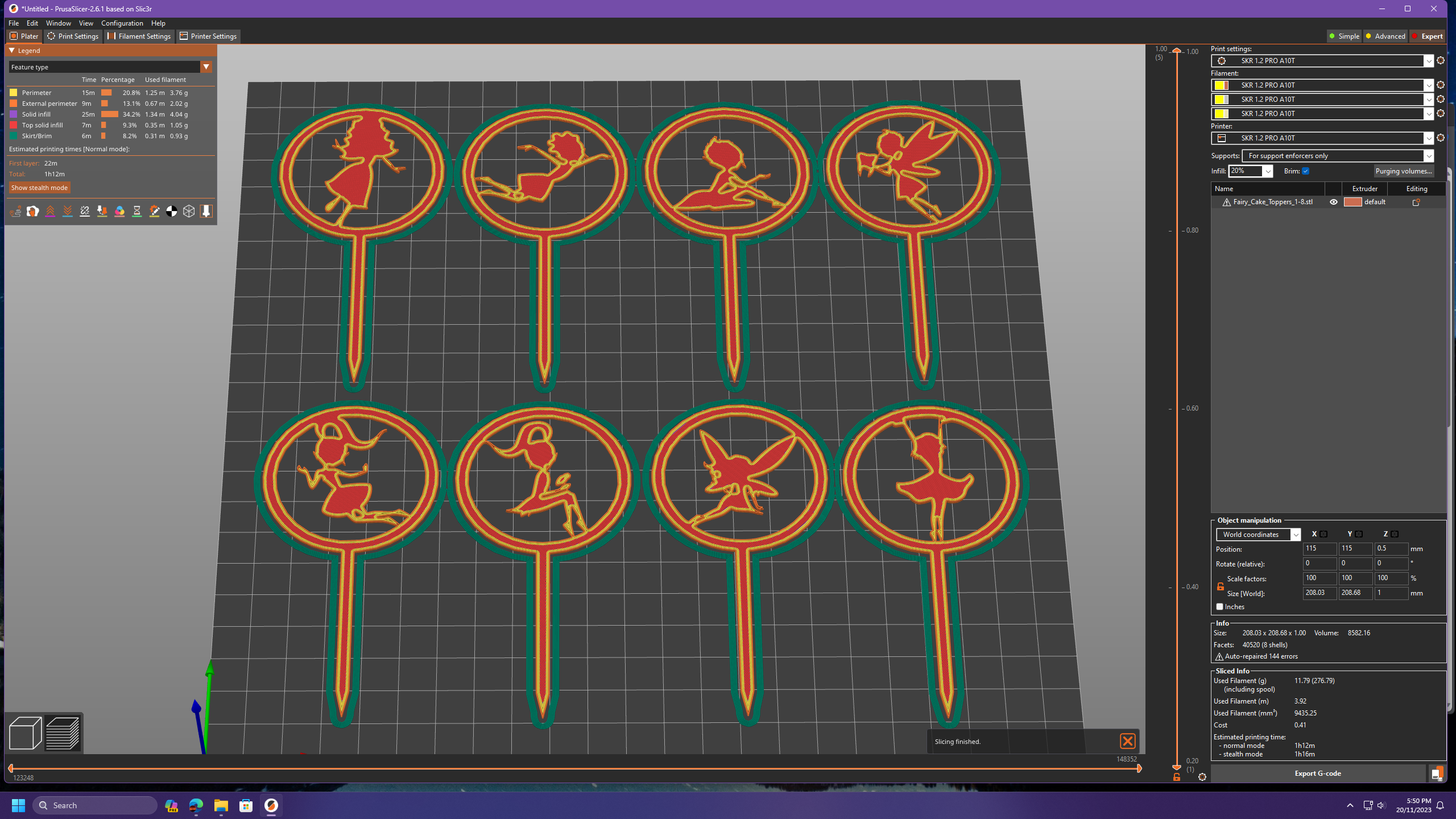
Task: Open the Configuration menu
Action: [122, 23]
